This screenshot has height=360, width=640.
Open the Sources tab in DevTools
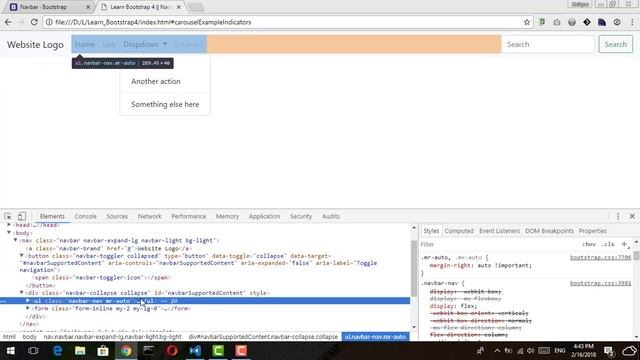(117, 216)
